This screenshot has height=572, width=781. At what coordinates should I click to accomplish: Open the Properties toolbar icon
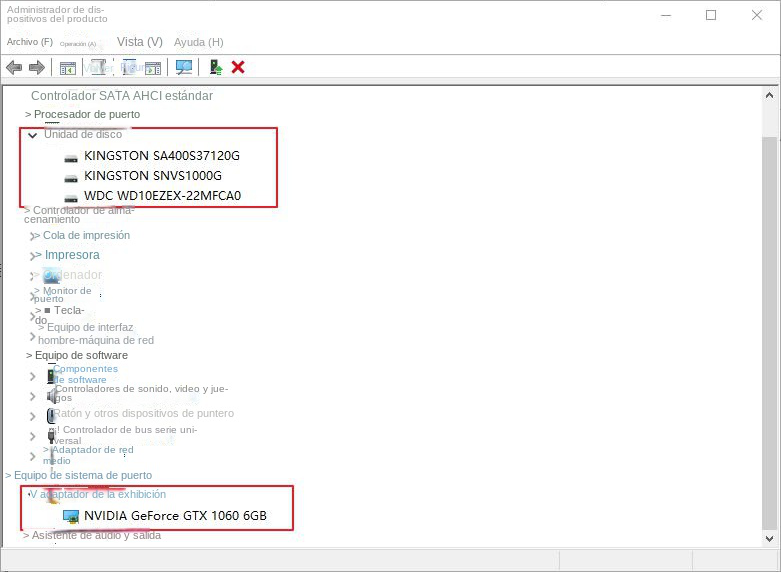99,67
